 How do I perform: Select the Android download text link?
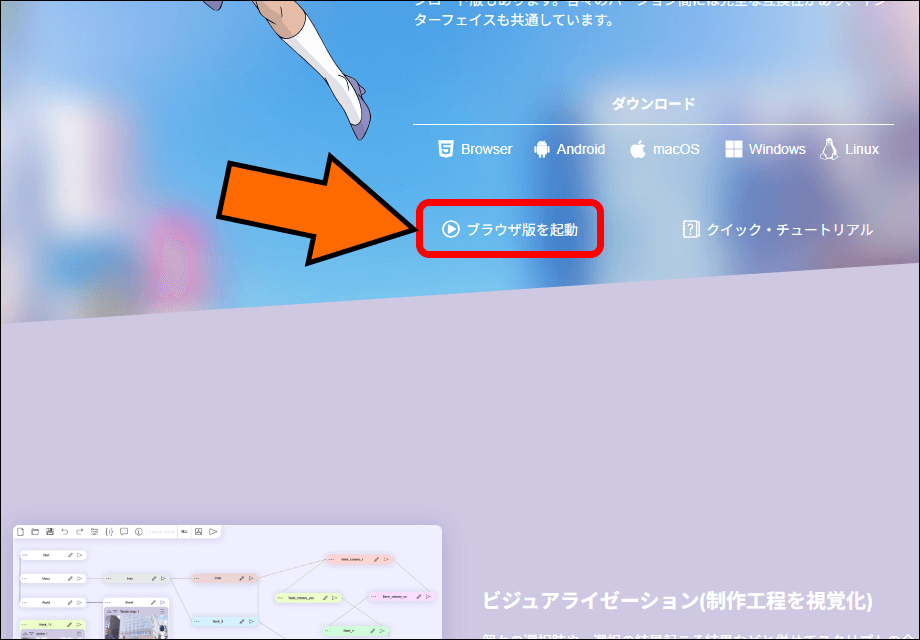click(580, 149)
